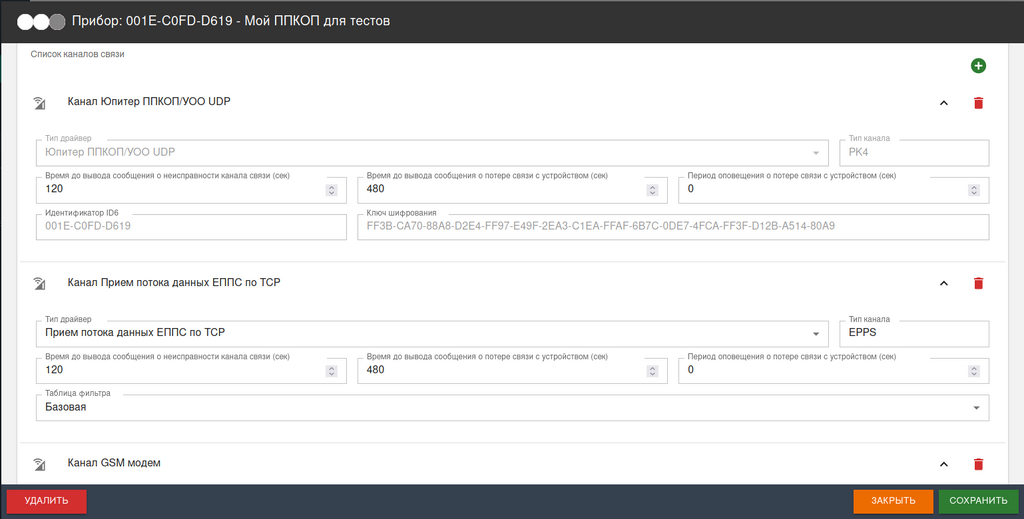Adjust stepper for Юпитер channel fault time 120

point(331,189)
